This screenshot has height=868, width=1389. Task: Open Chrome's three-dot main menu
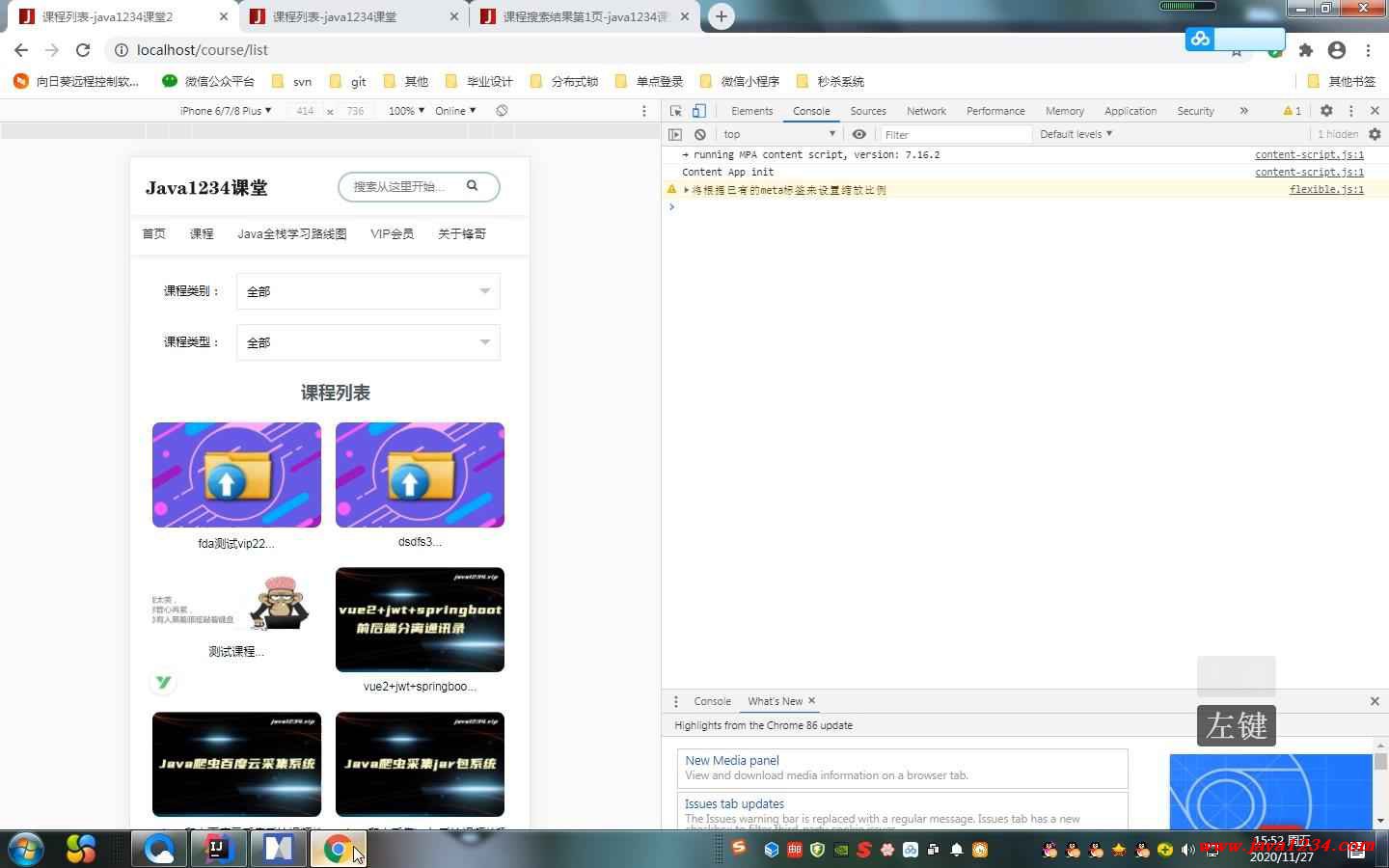(1368, 50)
